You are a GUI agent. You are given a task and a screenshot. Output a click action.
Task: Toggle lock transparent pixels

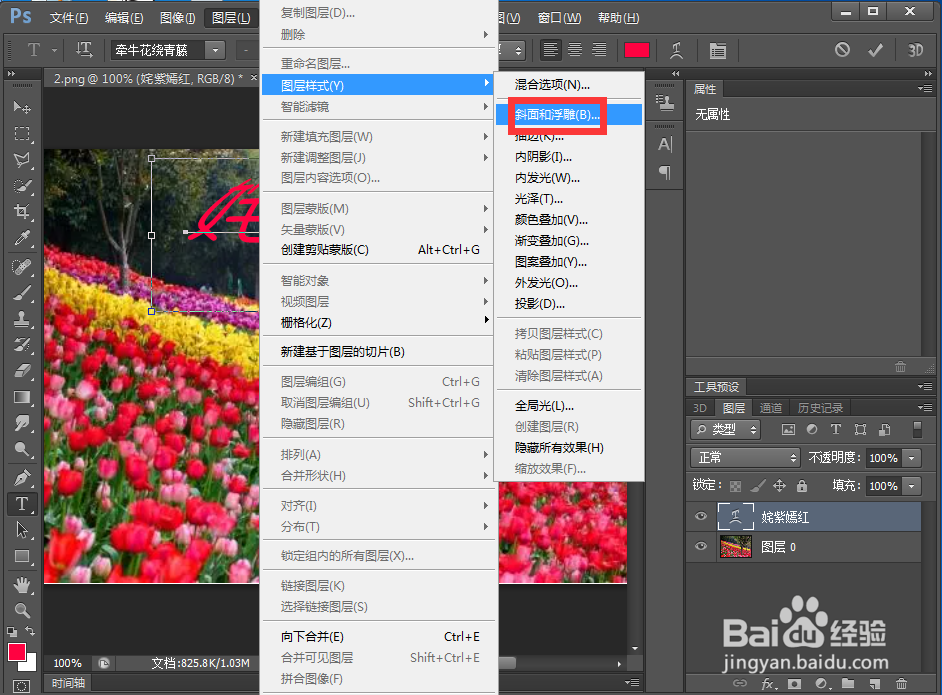pyautogui.click(x=735, y=486)
